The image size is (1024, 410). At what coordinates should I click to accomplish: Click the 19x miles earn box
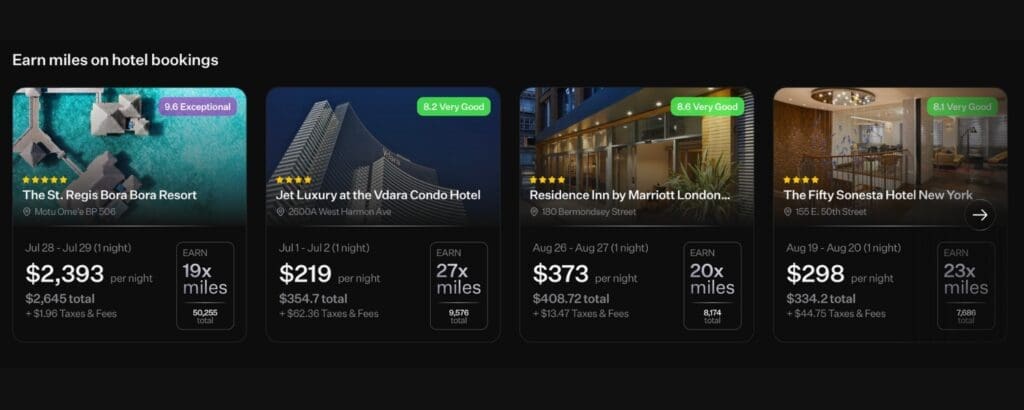tap(205, 286)
